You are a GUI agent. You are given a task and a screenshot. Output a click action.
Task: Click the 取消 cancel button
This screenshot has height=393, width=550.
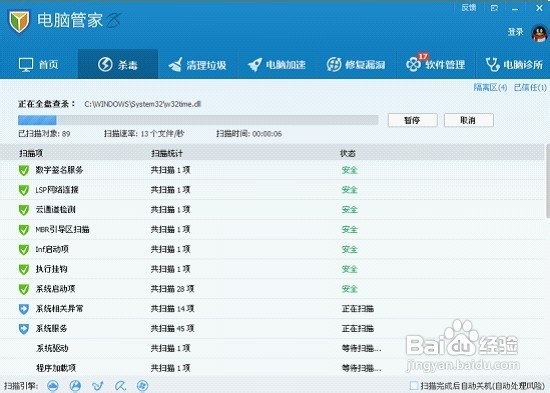469,120
